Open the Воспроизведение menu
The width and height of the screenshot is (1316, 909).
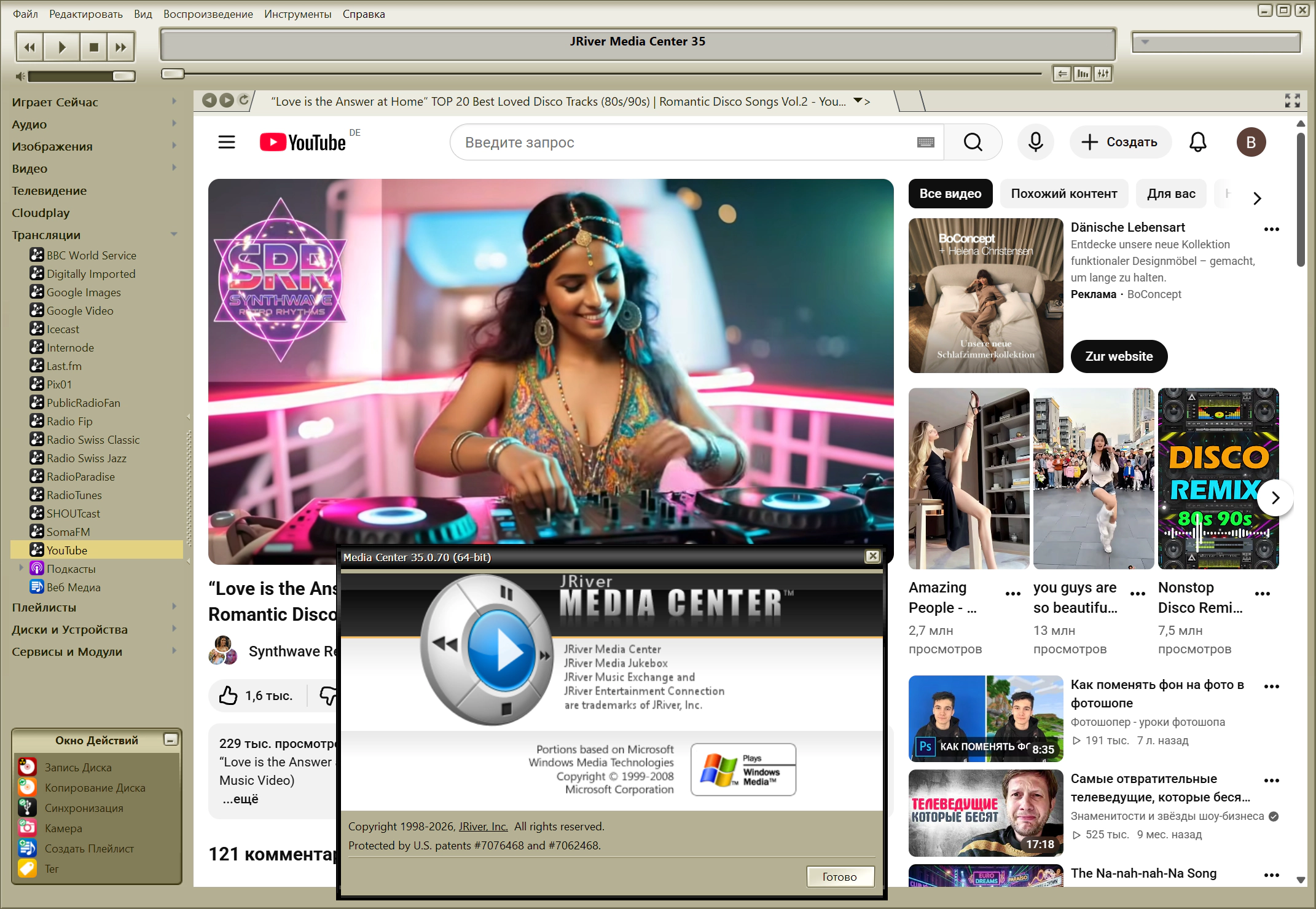(208, 14)
